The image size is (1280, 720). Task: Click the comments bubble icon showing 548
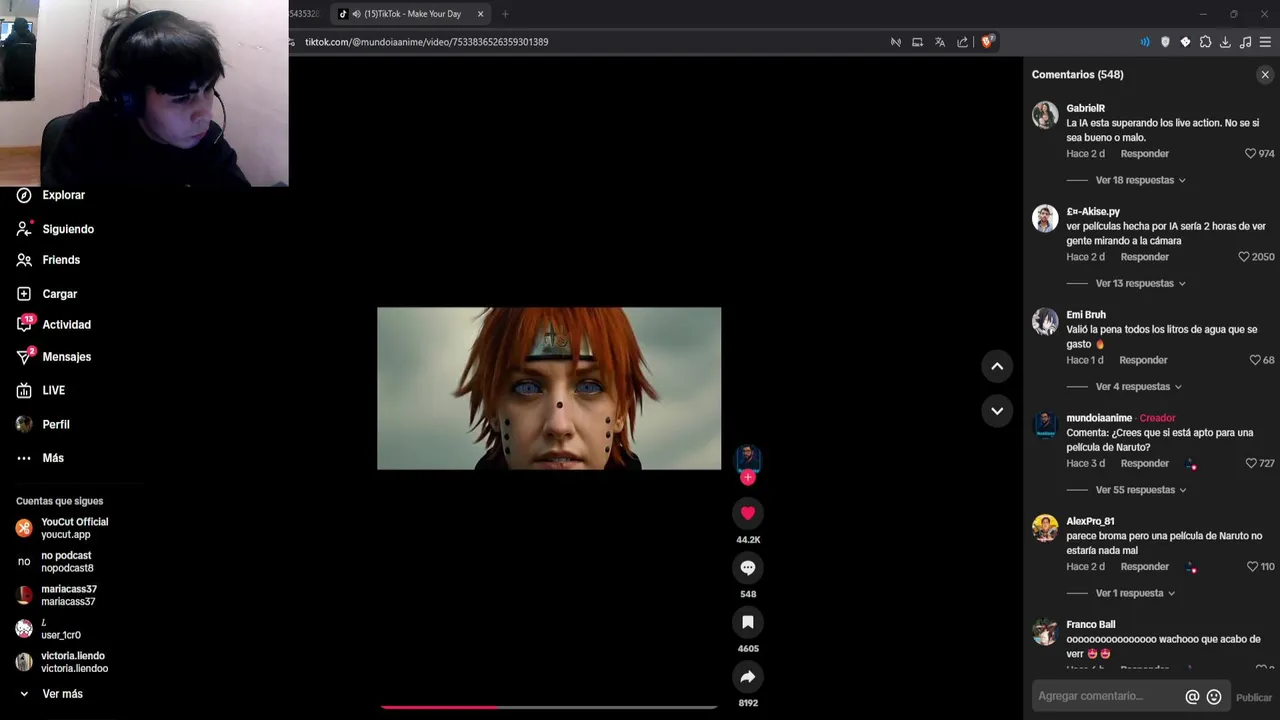click(747, 568)
